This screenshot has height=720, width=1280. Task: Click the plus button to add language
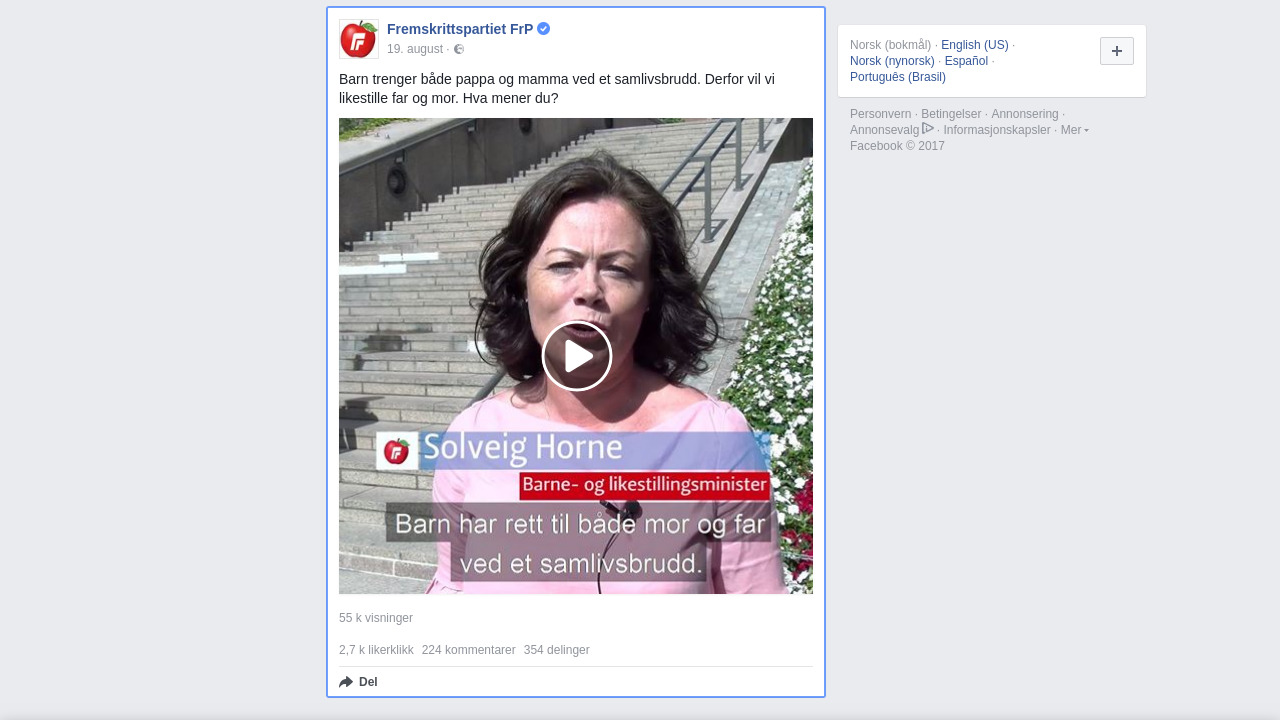point(1117,51)
